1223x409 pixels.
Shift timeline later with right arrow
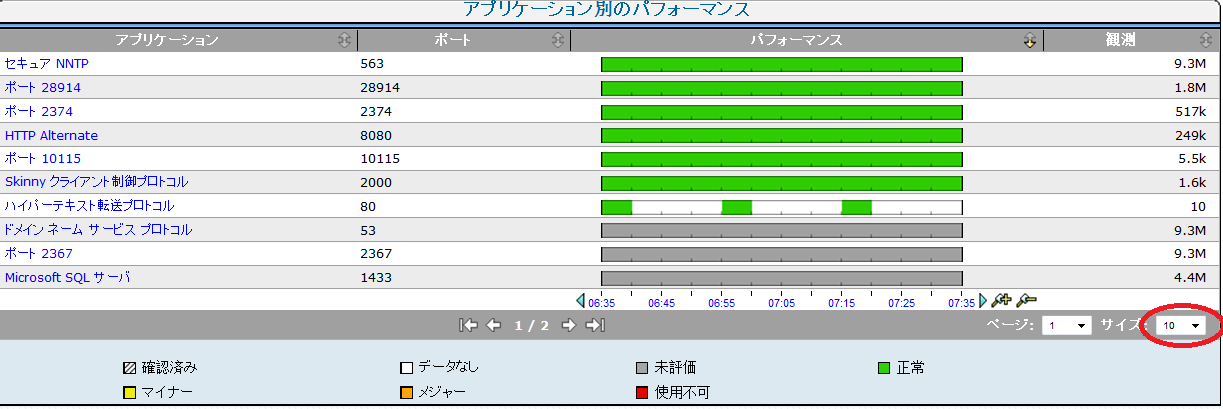click(983, 300)
